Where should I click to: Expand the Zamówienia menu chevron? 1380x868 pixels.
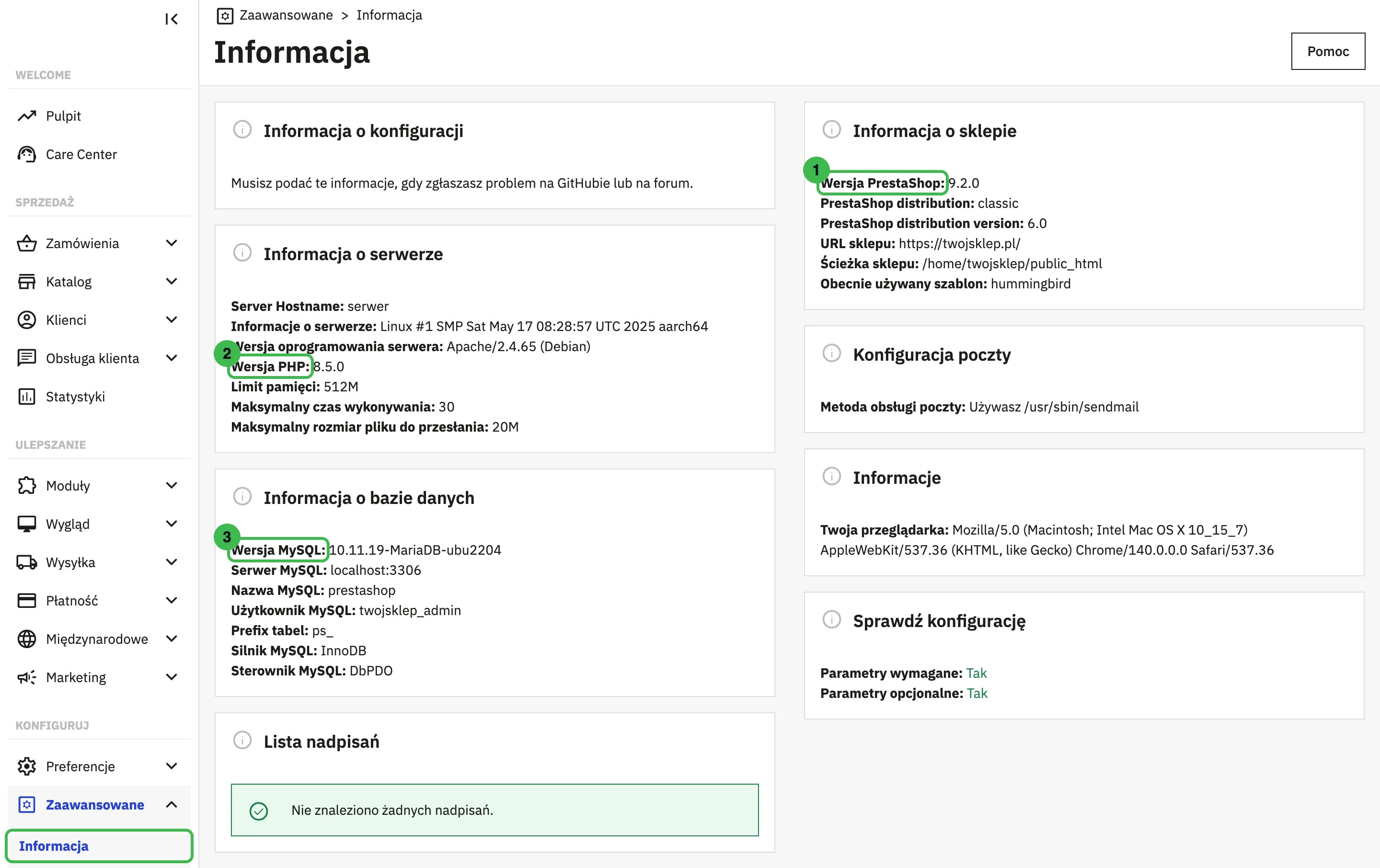(172, 243)
